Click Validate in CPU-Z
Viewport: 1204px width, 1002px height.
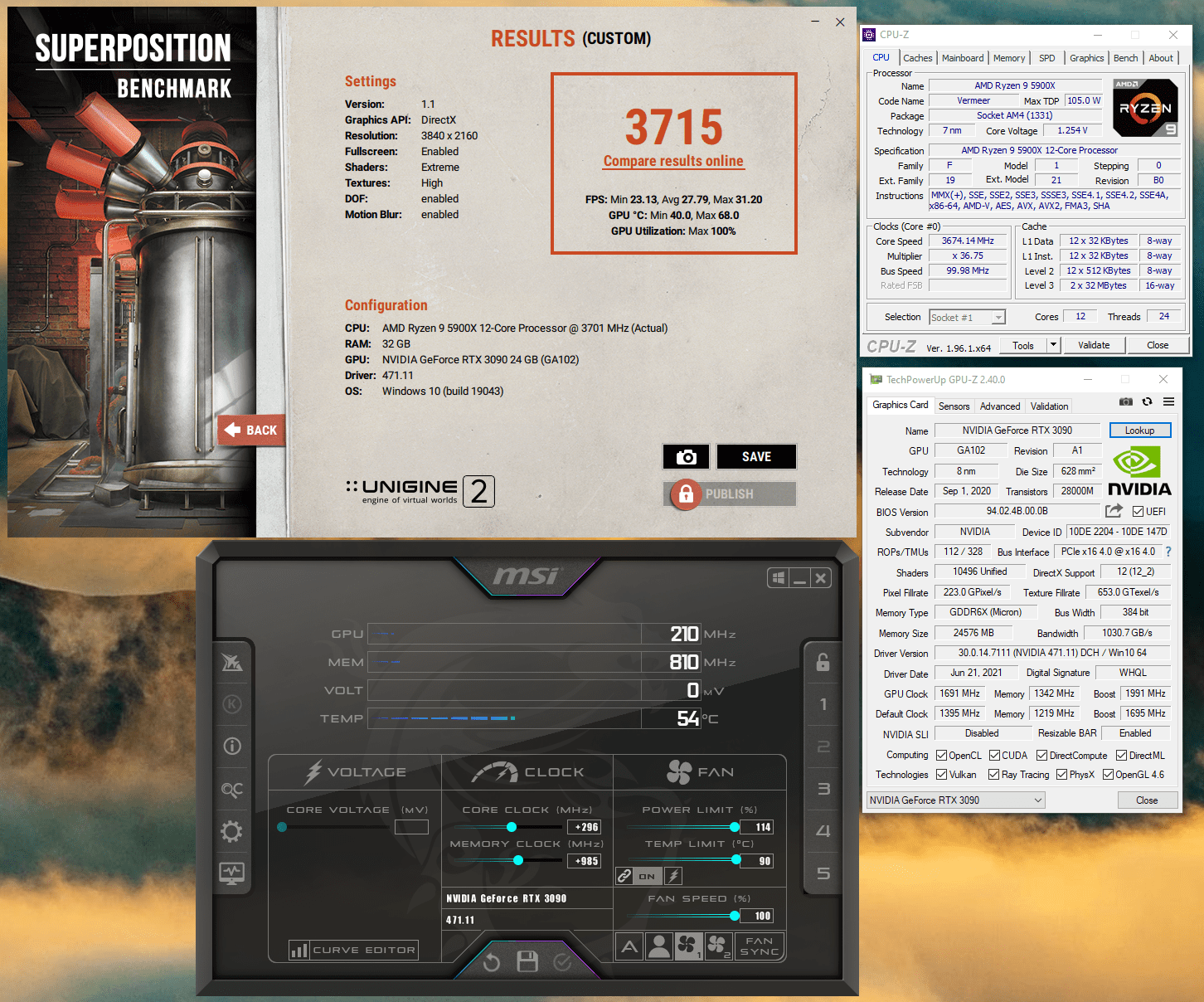pyautogui.click(x=1094, y=345)
